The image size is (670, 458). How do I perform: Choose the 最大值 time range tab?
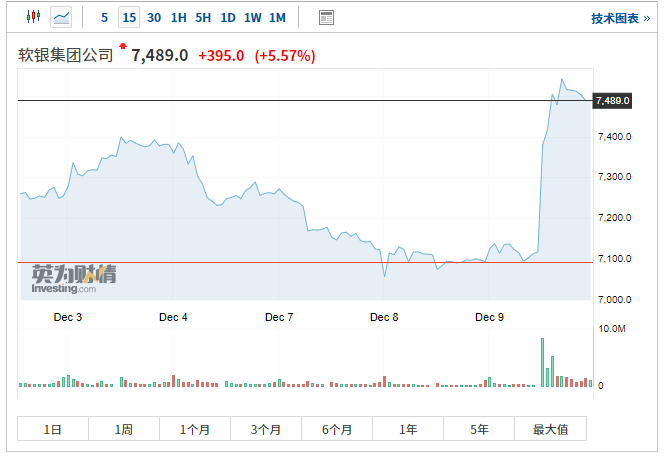tap(550, 429)
